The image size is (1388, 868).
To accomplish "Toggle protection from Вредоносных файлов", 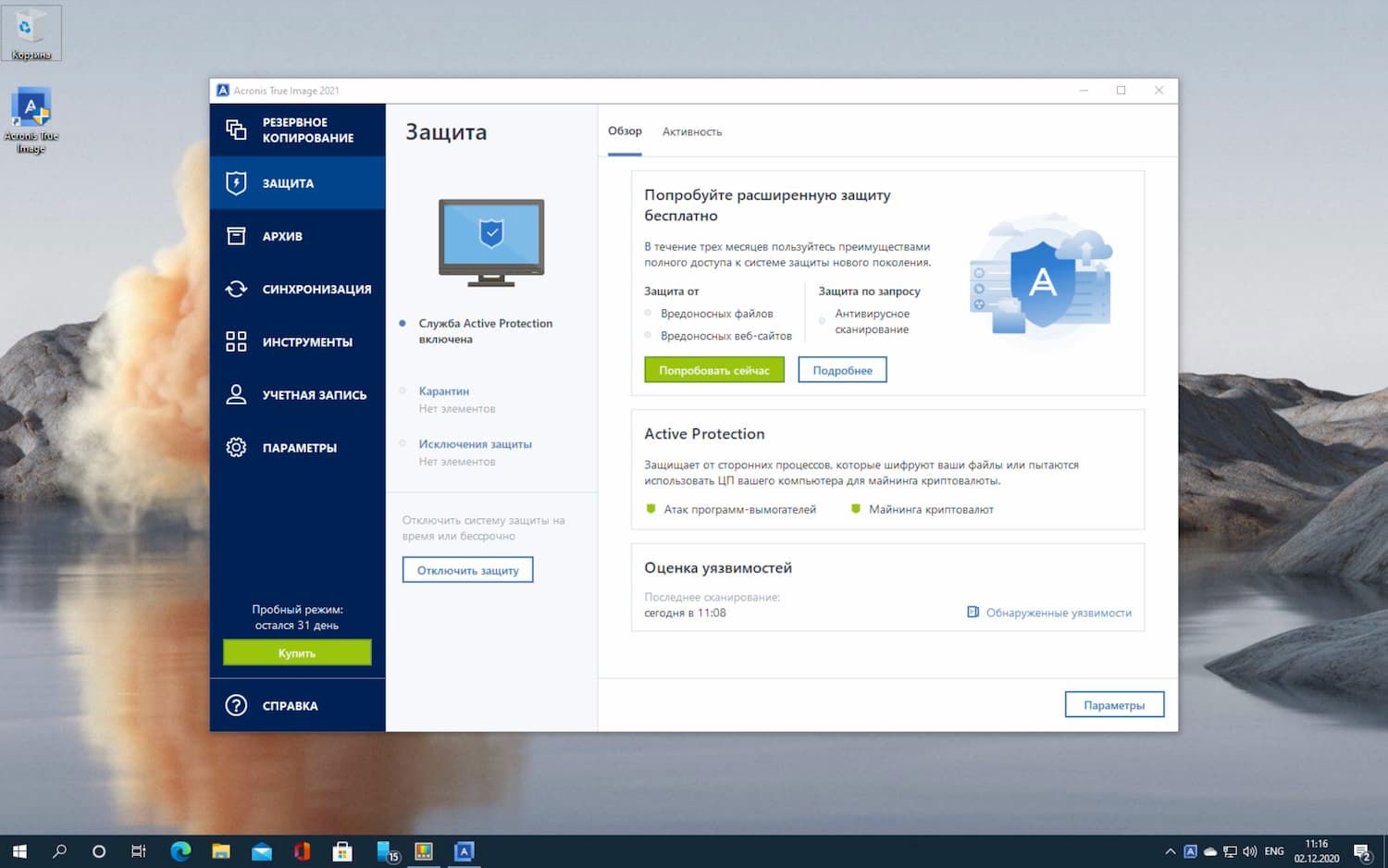I will [648, 314].
